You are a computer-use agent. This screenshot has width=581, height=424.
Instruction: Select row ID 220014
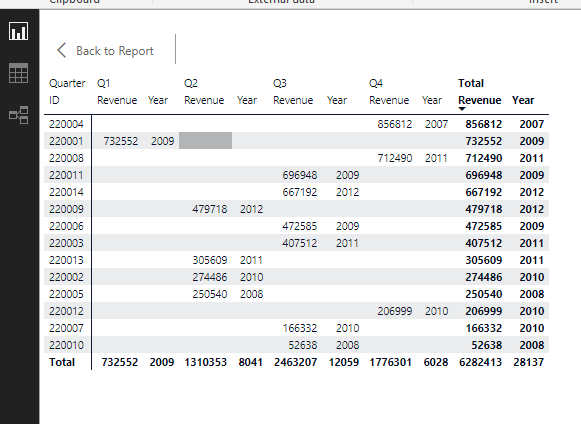click(x=66, y=192)
